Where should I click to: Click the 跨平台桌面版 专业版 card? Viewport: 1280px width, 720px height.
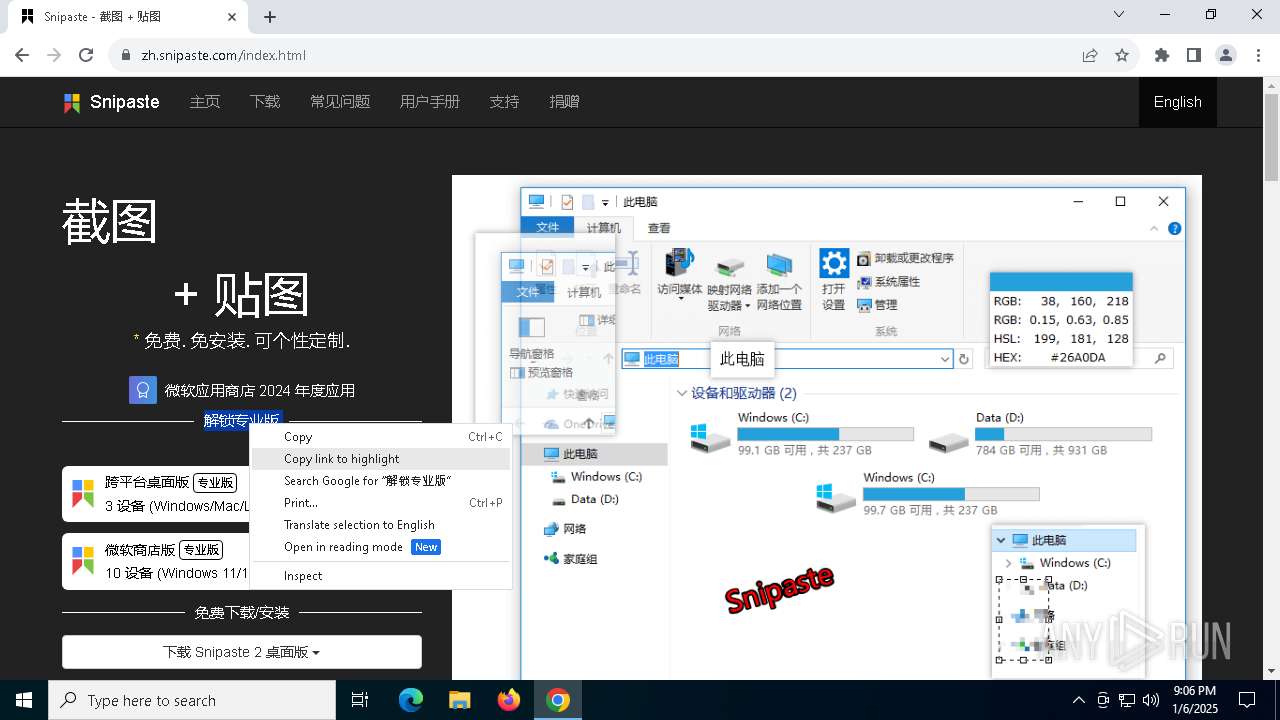[x=156, y=494]
